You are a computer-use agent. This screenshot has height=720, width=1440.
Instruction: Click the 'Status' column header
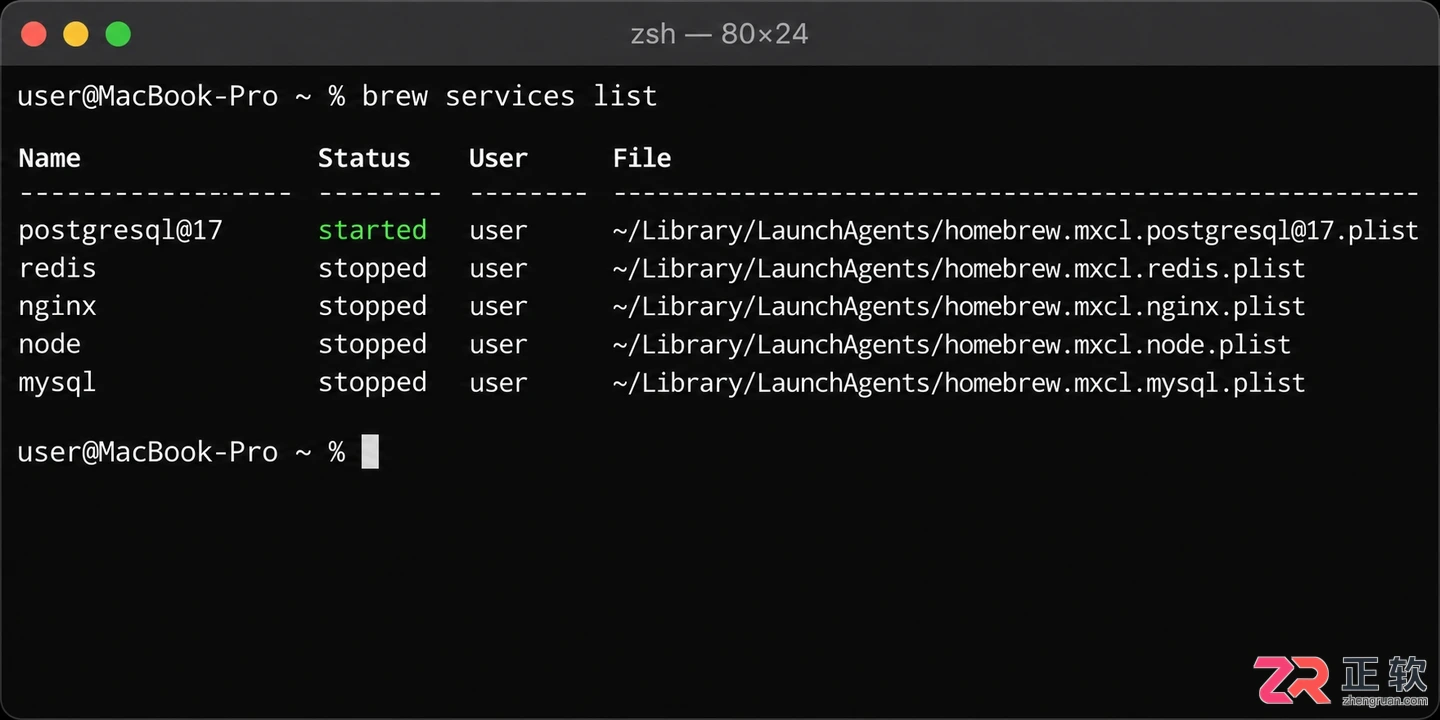click(x=364, y=158)
